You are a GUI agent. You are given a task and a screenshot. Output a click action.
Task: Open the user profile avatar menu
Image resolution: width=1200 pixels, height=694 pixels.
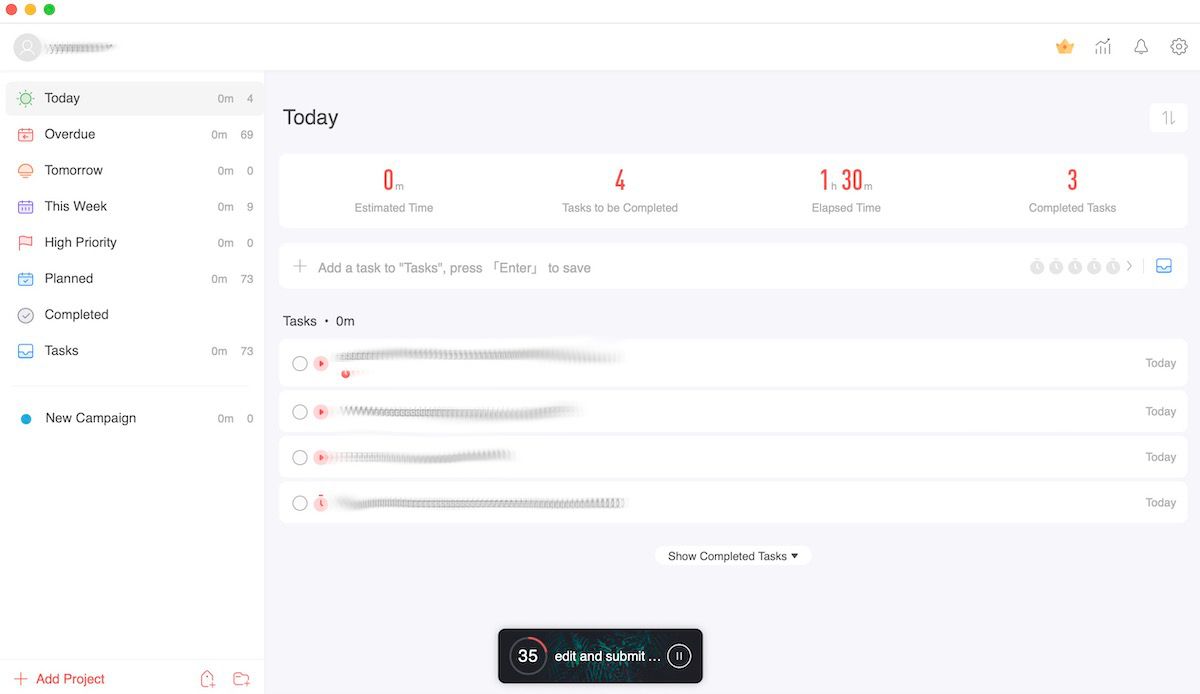27,47
